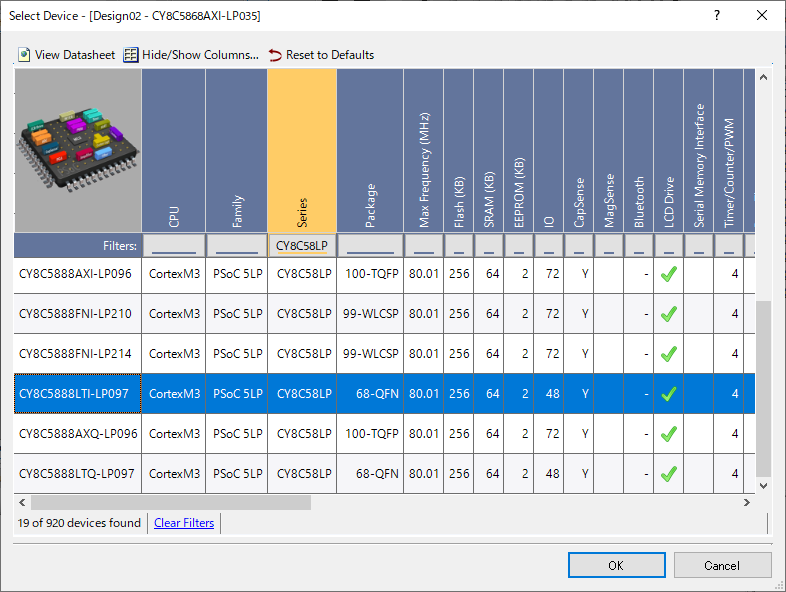Click the OK button
The height and width of the screenshot is (592, 786).
(x=617, y=565)
